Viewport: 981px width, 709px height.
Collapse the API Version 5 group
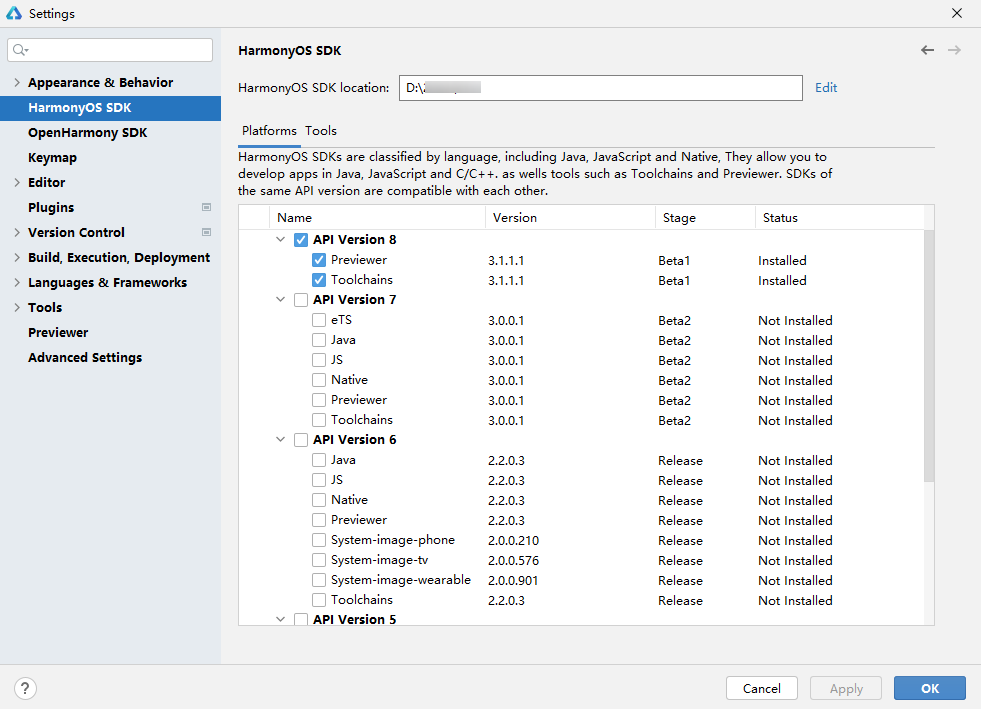coord(280,619)
